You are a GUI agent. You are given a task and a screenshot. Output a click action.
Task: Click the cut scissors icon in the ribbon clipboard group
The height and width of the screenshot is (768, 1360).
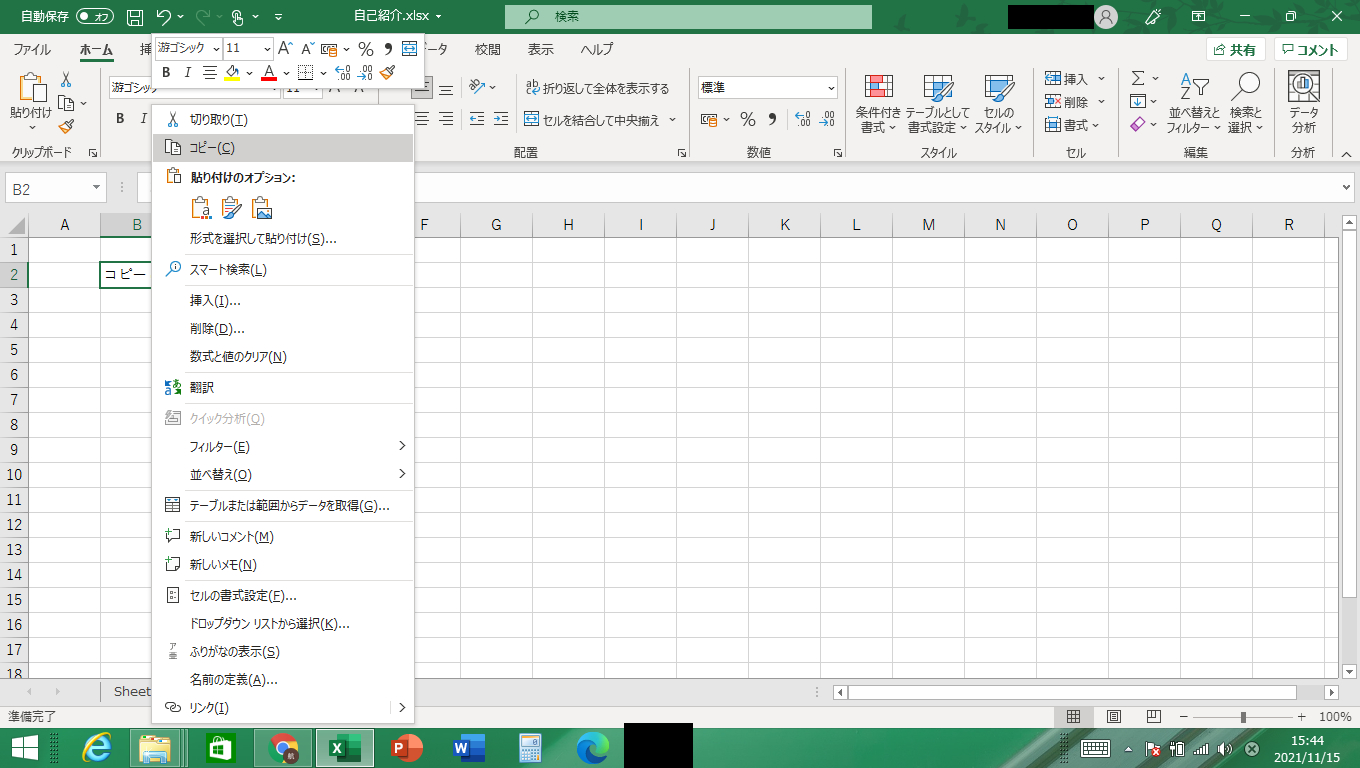coord(66,79)
